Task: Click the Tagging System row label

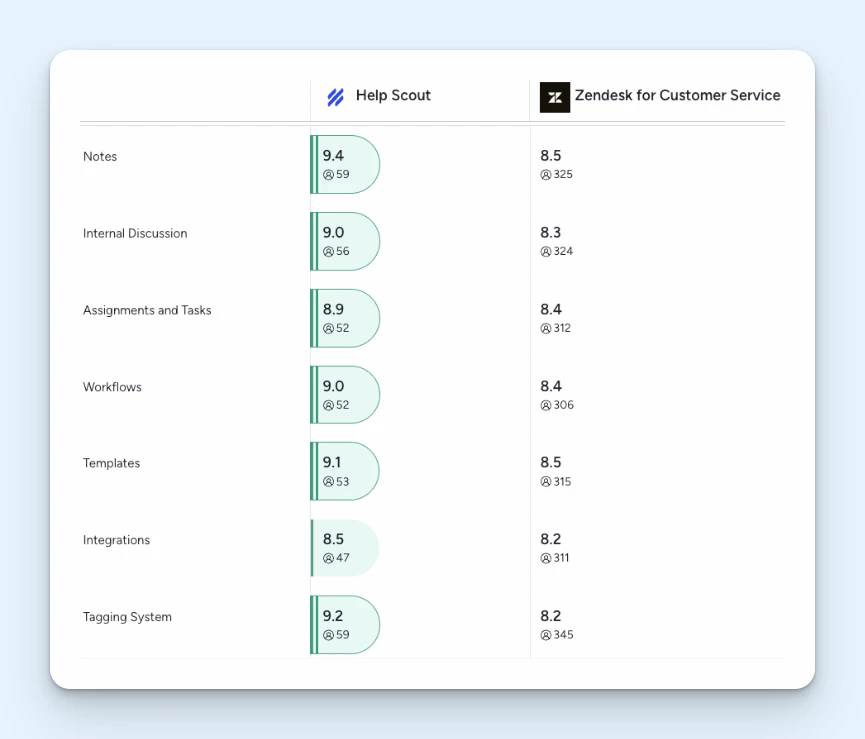Action: 127,617
